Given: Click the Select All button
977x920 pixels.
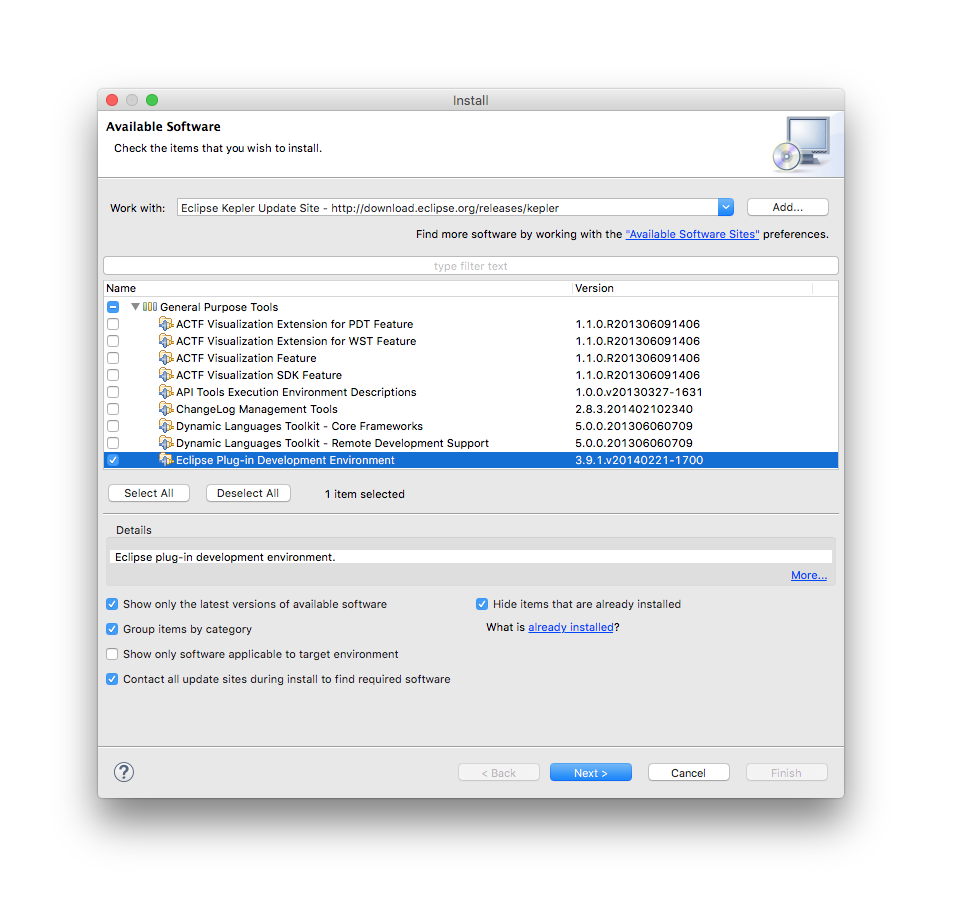Looking at the screenshot, I should click(x=149, y=493).
